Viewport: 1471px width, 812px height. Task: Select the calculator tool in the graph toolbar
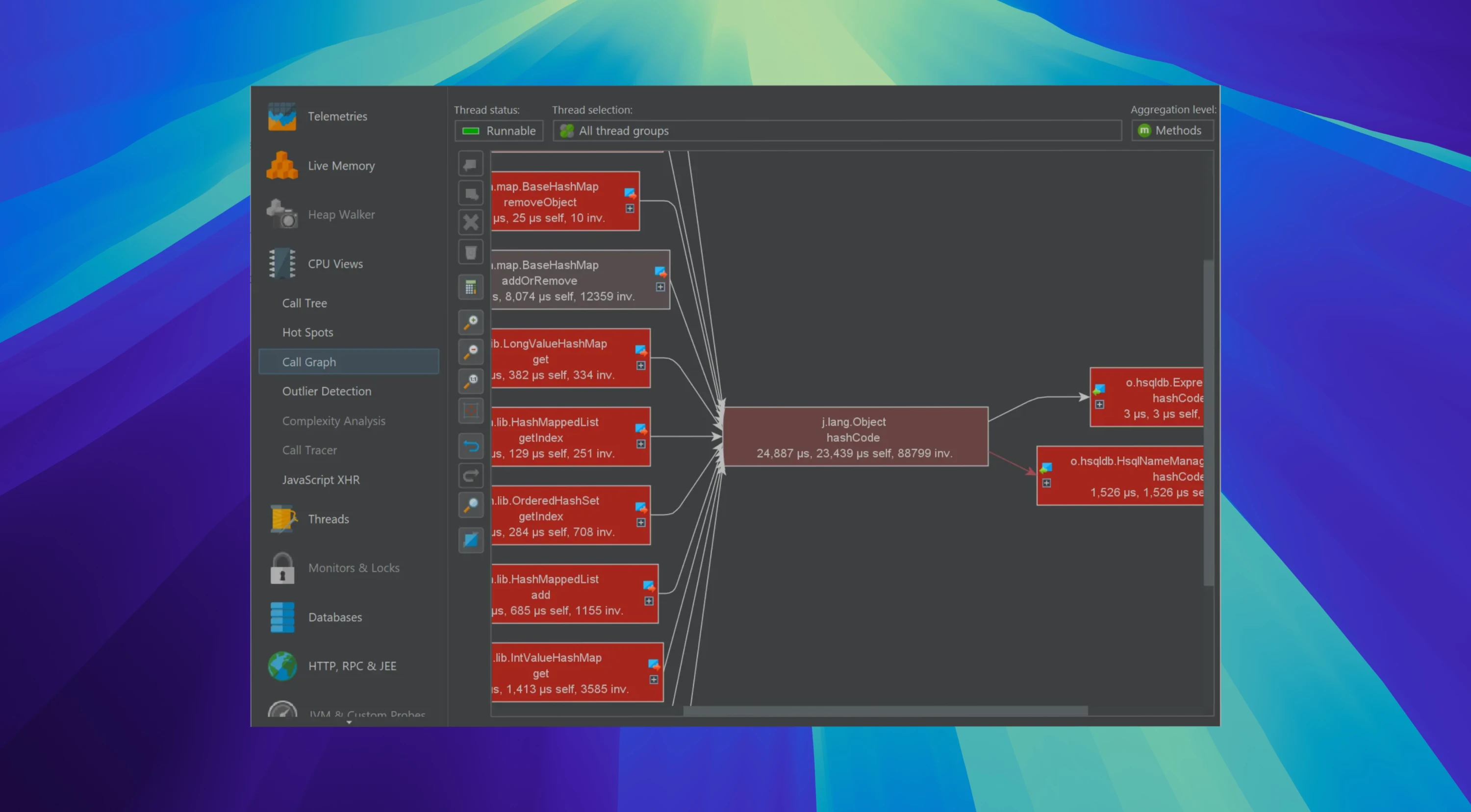[x=471, y=287]
